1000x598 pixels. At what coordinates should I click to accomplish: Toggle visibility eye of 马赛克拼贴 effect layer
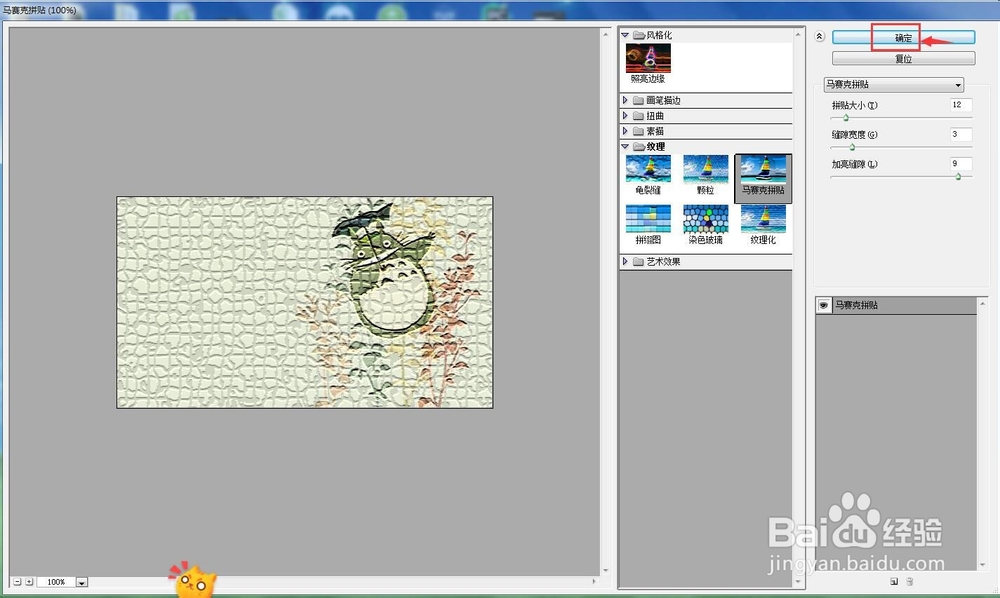point(823,305)
